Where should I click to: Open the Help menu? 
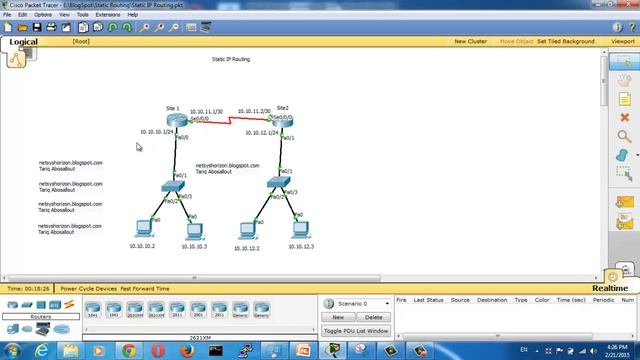coord(133,15)
